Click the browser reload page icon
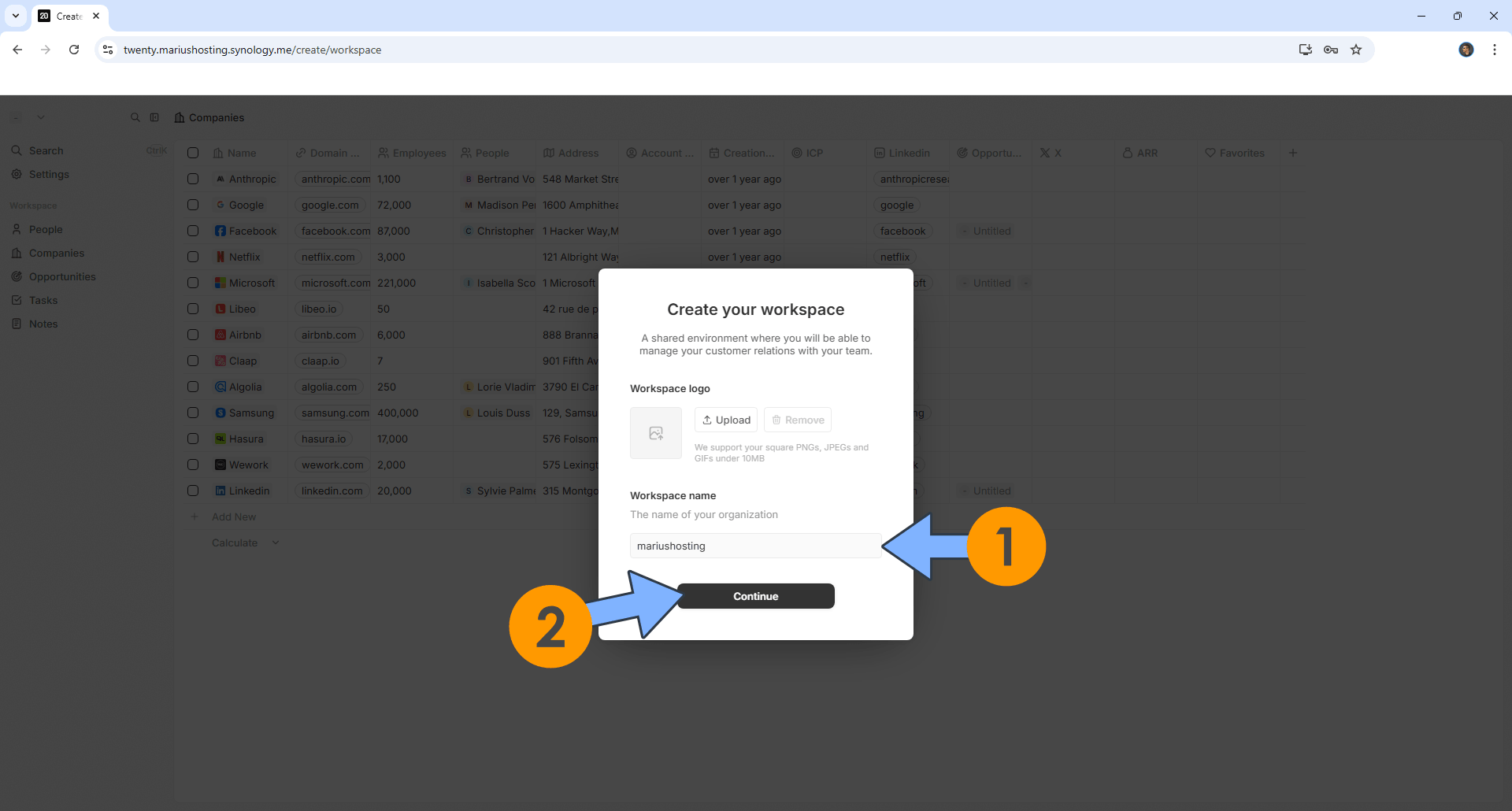Image resolution: width=1512 pixels, height=811 pixels. tap(74, 50)
